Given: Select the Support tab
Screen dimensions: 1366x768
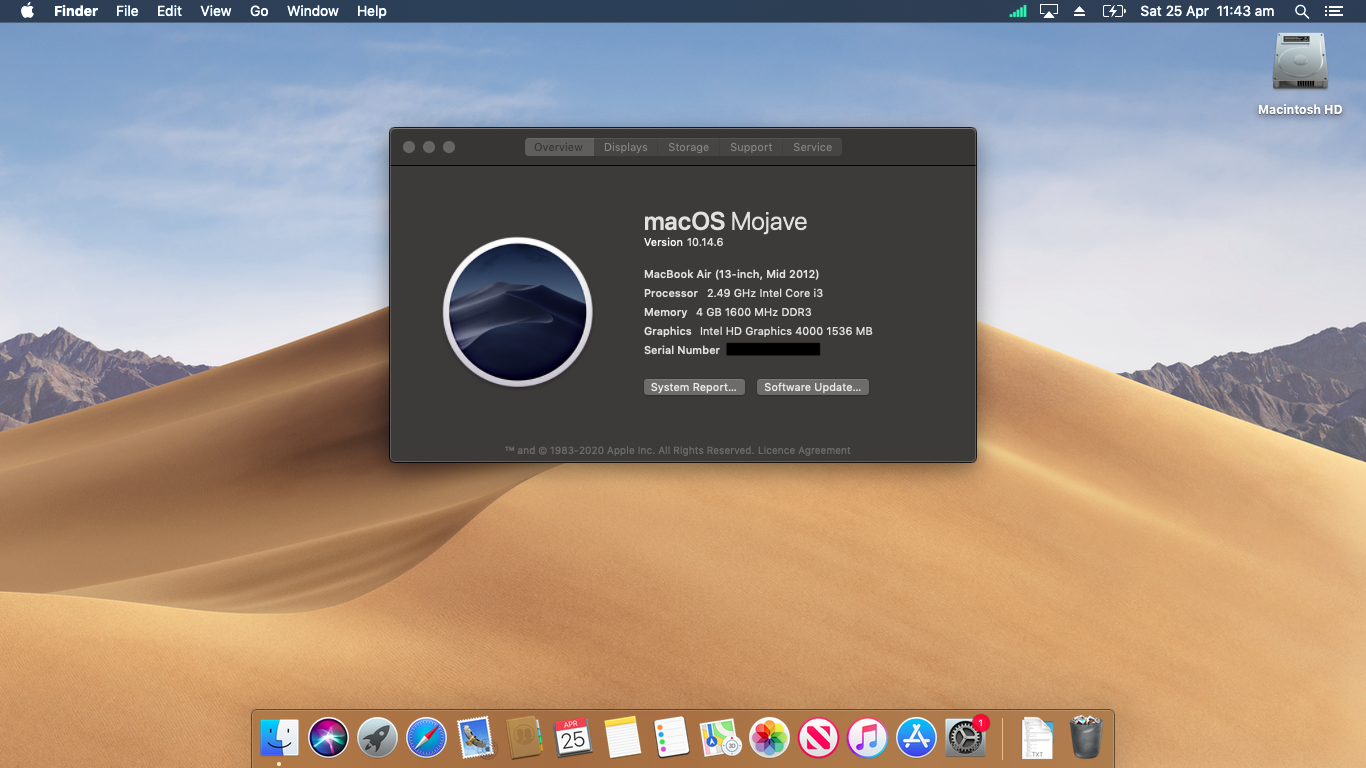Looking at the screenshot, I should [750, 147].
